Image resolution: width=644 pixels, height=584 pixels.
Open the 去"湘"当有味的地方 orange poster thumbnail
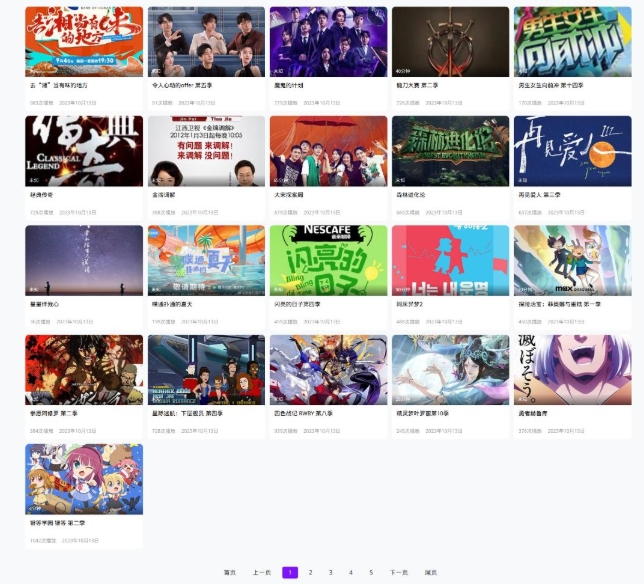(x=84, y=41)
